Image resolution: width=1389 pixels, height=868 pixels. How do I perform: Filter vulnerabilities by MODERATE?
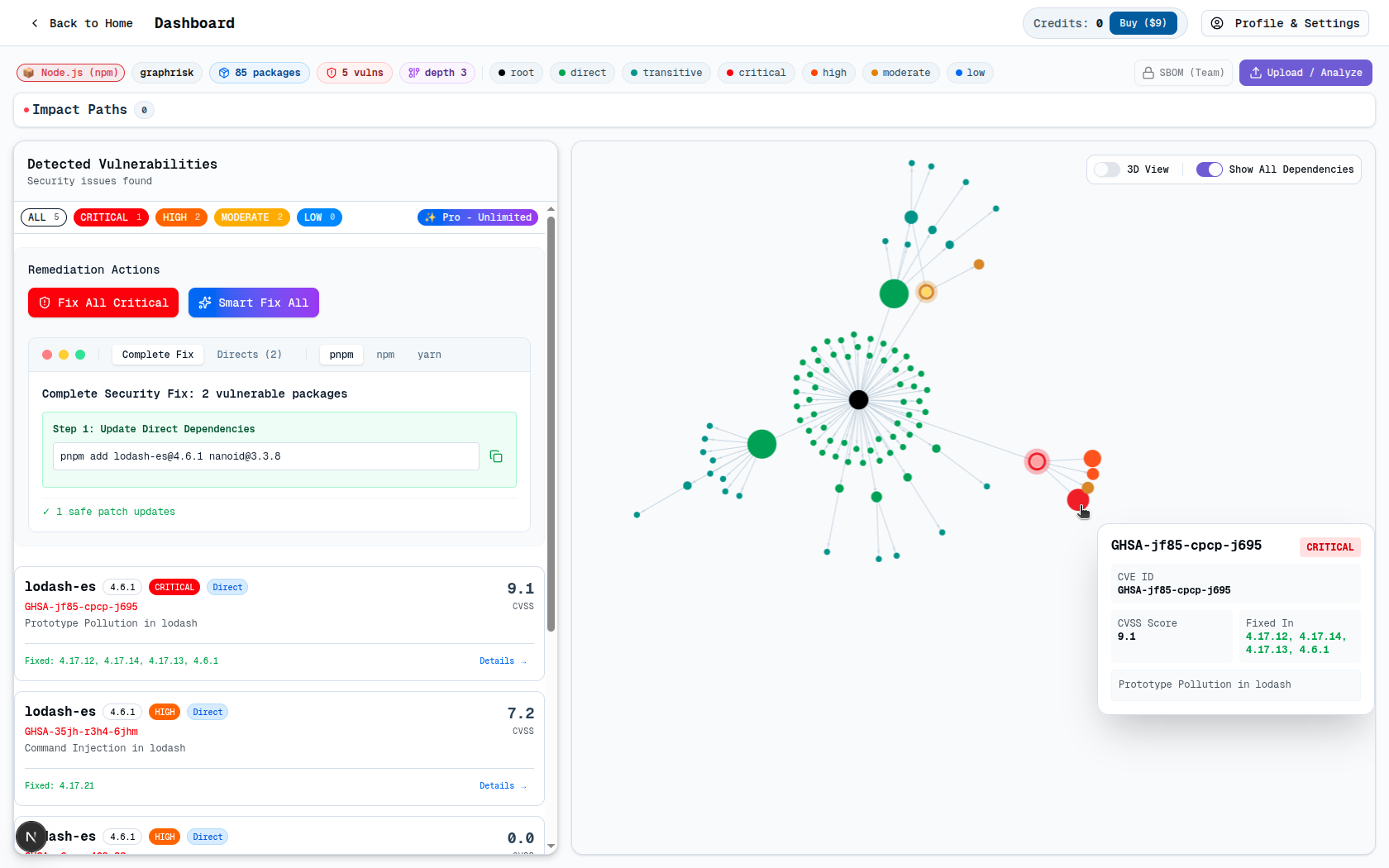point(252,217)
